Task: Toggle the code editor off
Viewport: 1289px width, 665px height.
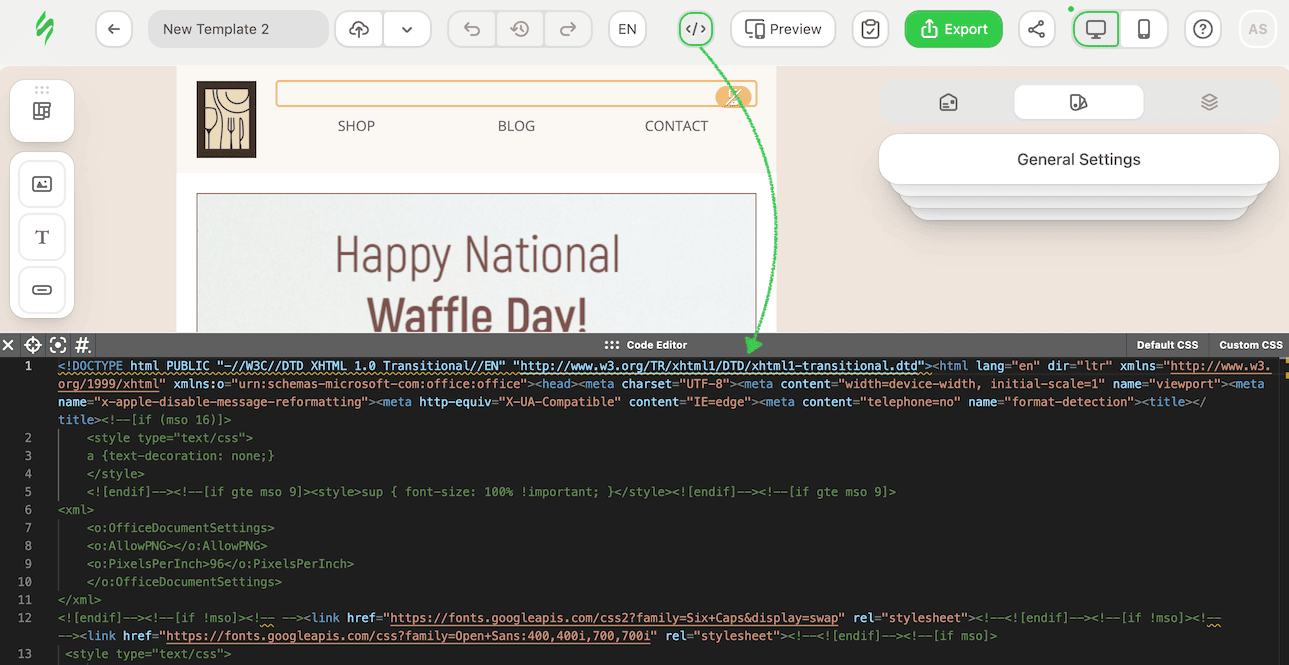Action: coord(695,29)
